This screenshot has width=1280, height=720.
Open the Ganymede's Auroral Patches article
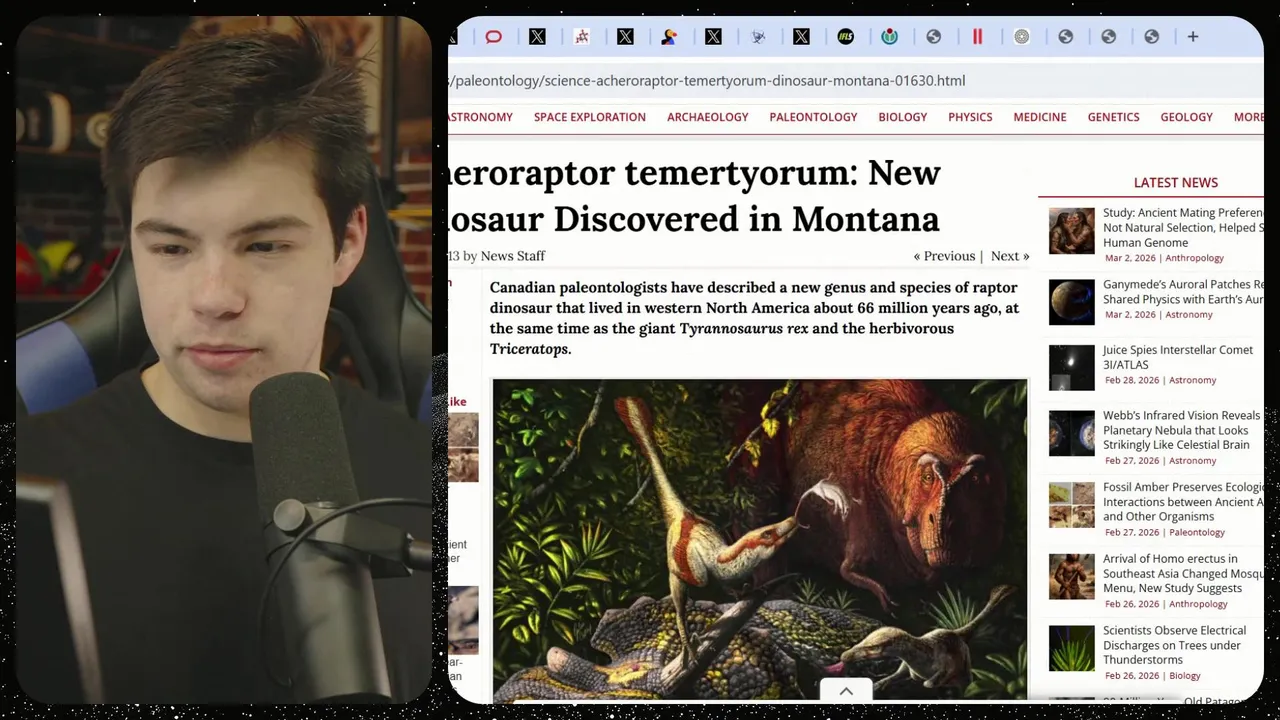pos(1183,292)
